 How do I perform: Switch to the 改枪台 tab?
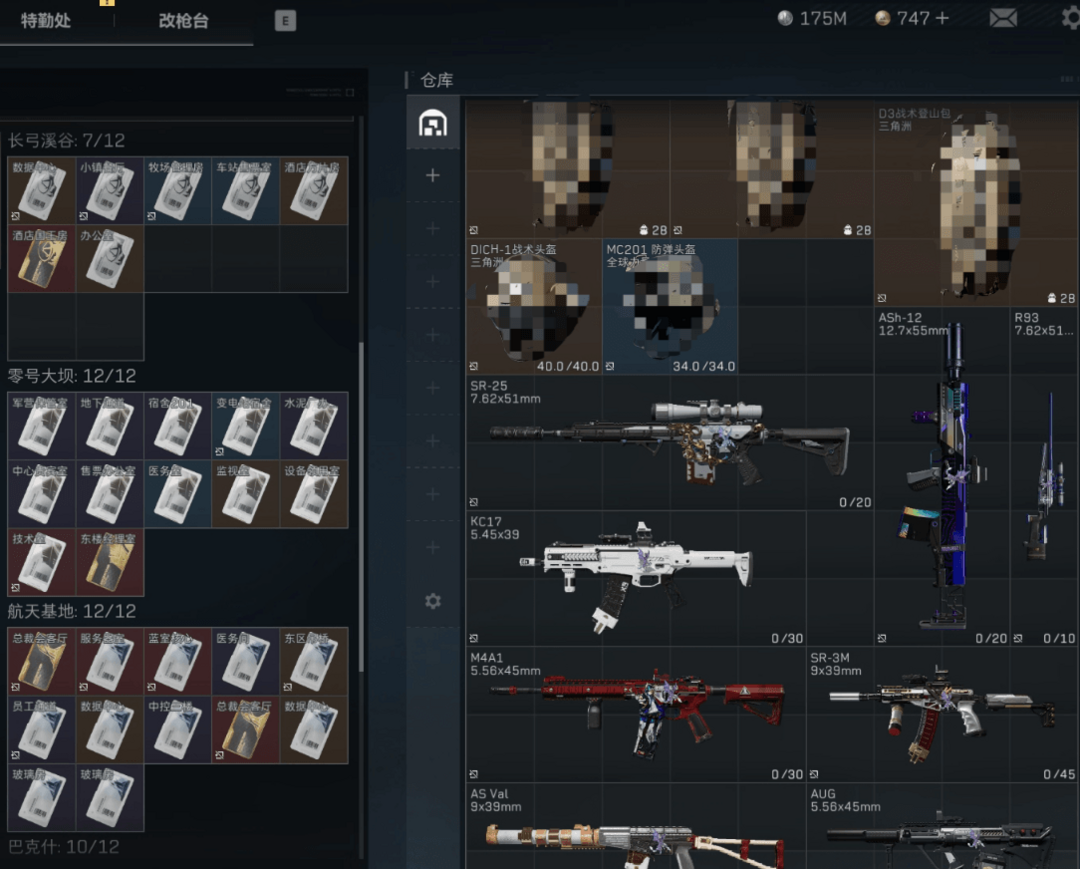(x=184, y=21)
